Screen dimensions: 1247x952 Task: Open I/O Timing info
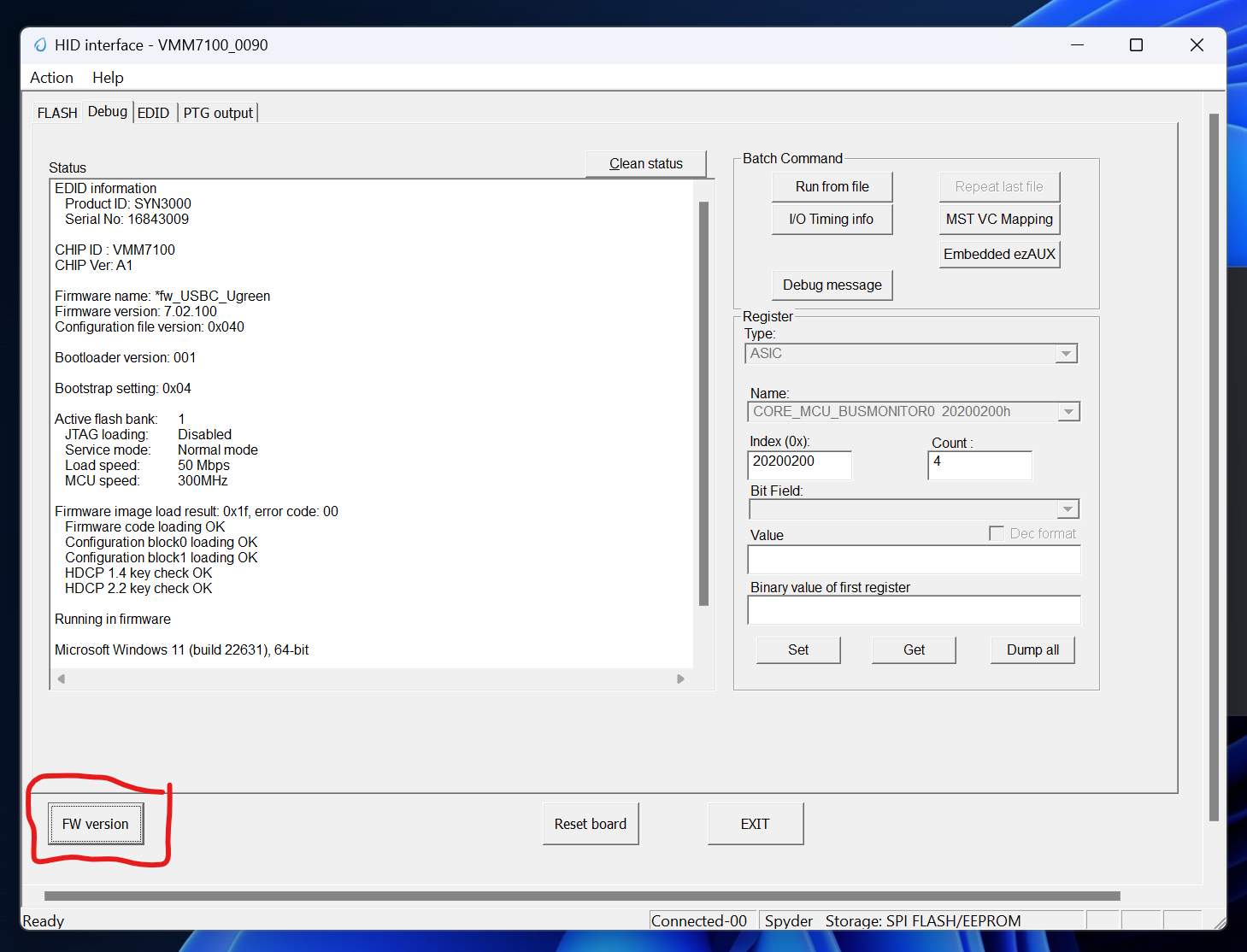(x=832, y=219)
